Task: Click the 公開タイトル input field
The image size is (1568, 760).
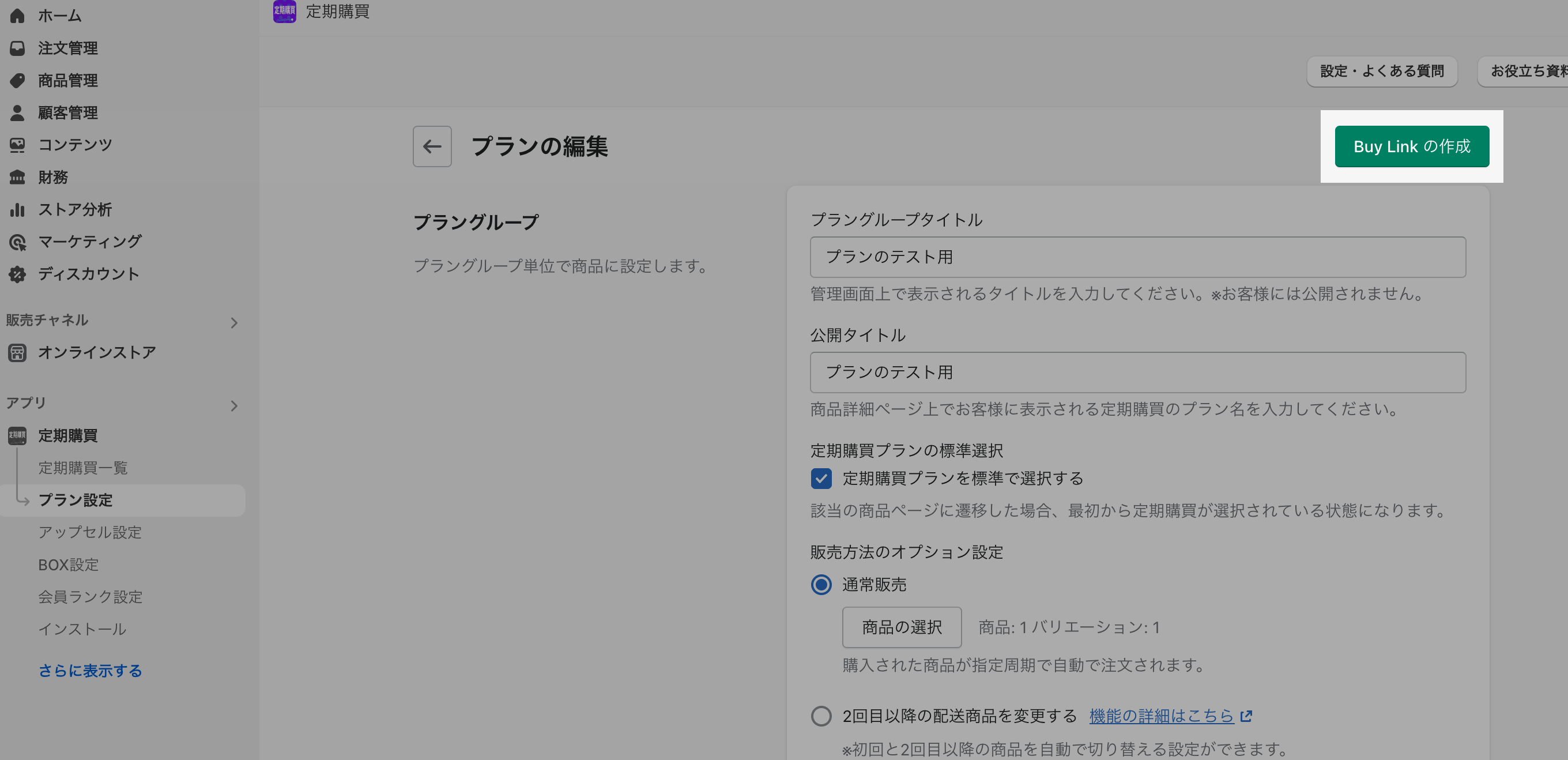Action: pos(1137,372)
